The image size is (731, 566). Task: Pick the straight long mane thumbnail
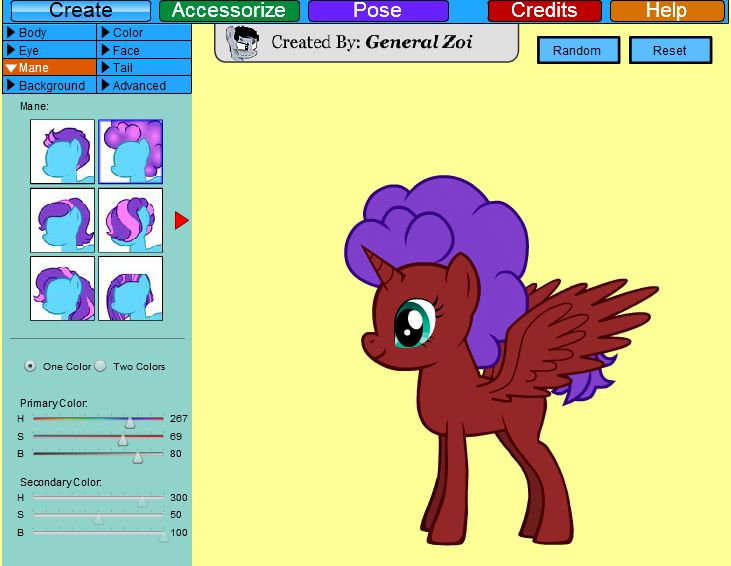(x=131, y=289)
